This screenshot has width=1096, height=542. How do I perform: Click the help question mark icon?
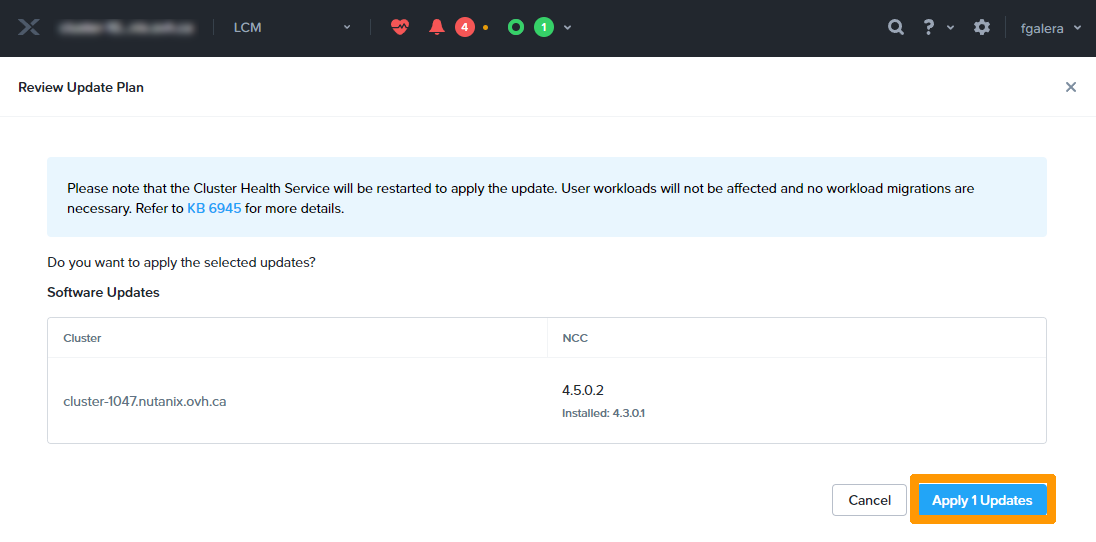tap(929, 27)
